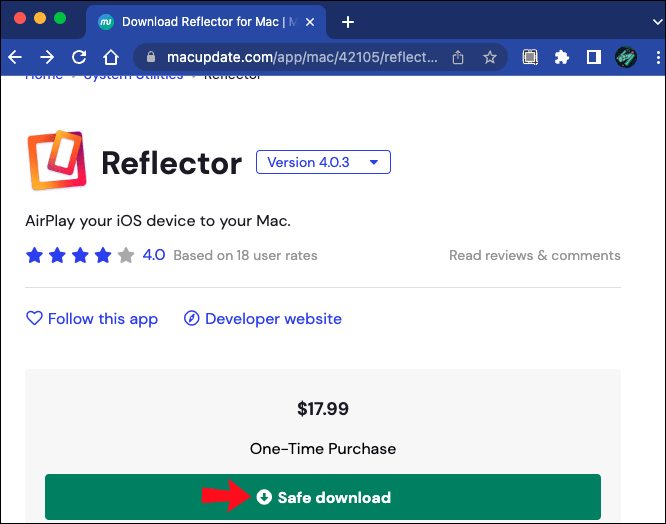Click the 4.0 rating score
The width and height of the screenshot is (666, 524).
coord(153,255)
